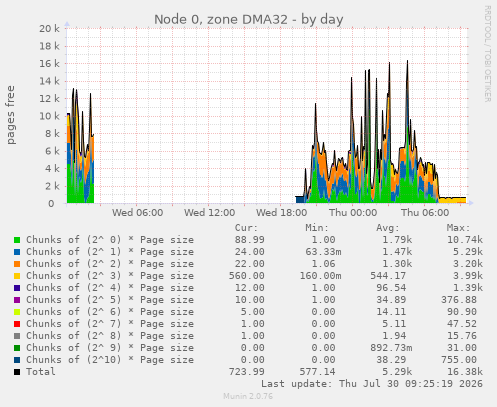
Task: Click the Total average value 5.29k
Action: point(397,372)
